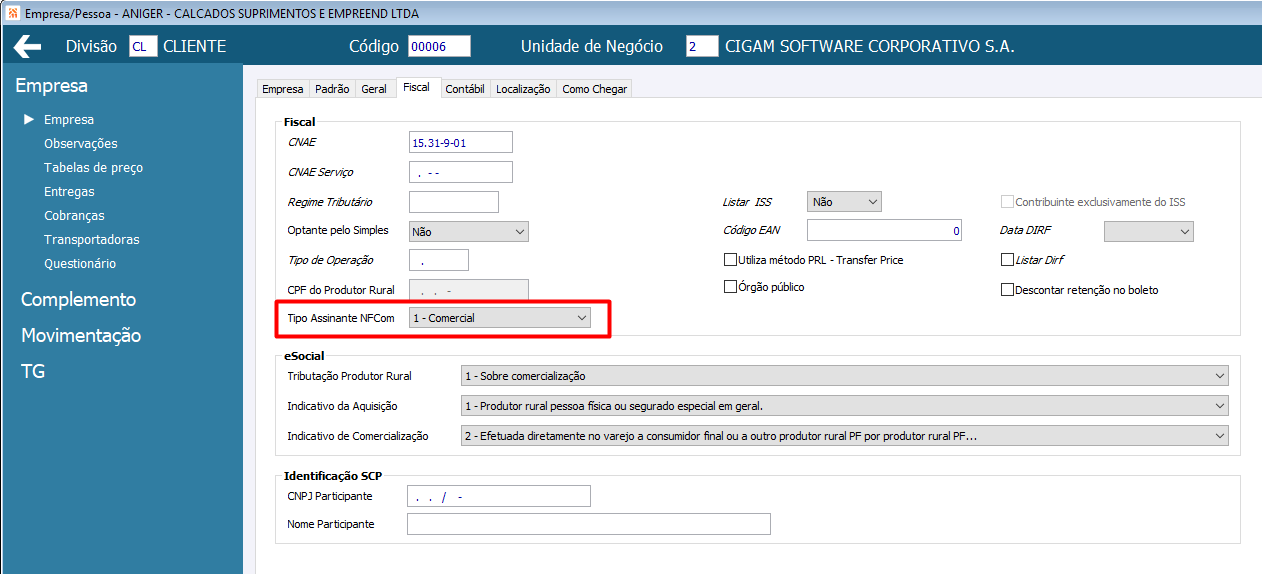Switch to the Padrão tab
This screenshot has height=574, width=1262.
(x=332, y=89)
